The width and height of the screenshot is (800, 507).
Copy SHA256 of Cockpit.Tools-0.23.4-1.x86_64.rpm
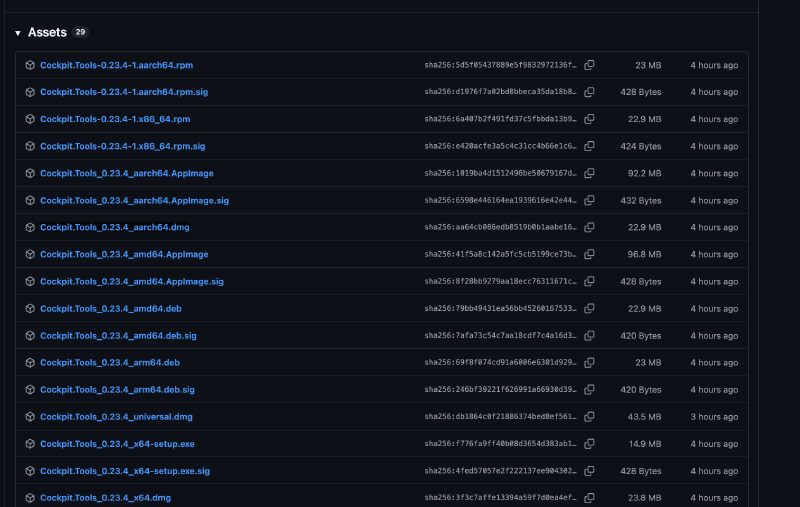[x=589, y=119]
